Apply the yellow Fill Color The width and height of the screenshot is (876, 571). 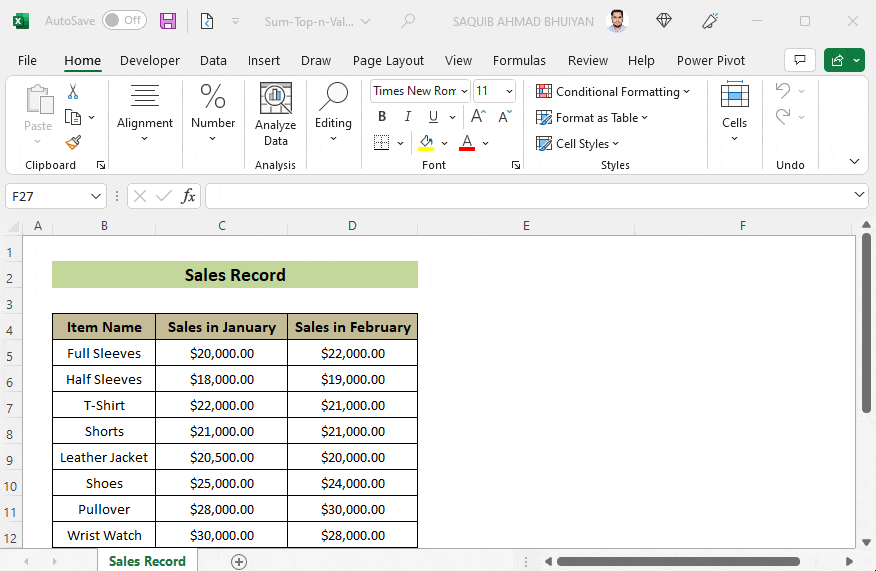point(426,142)
